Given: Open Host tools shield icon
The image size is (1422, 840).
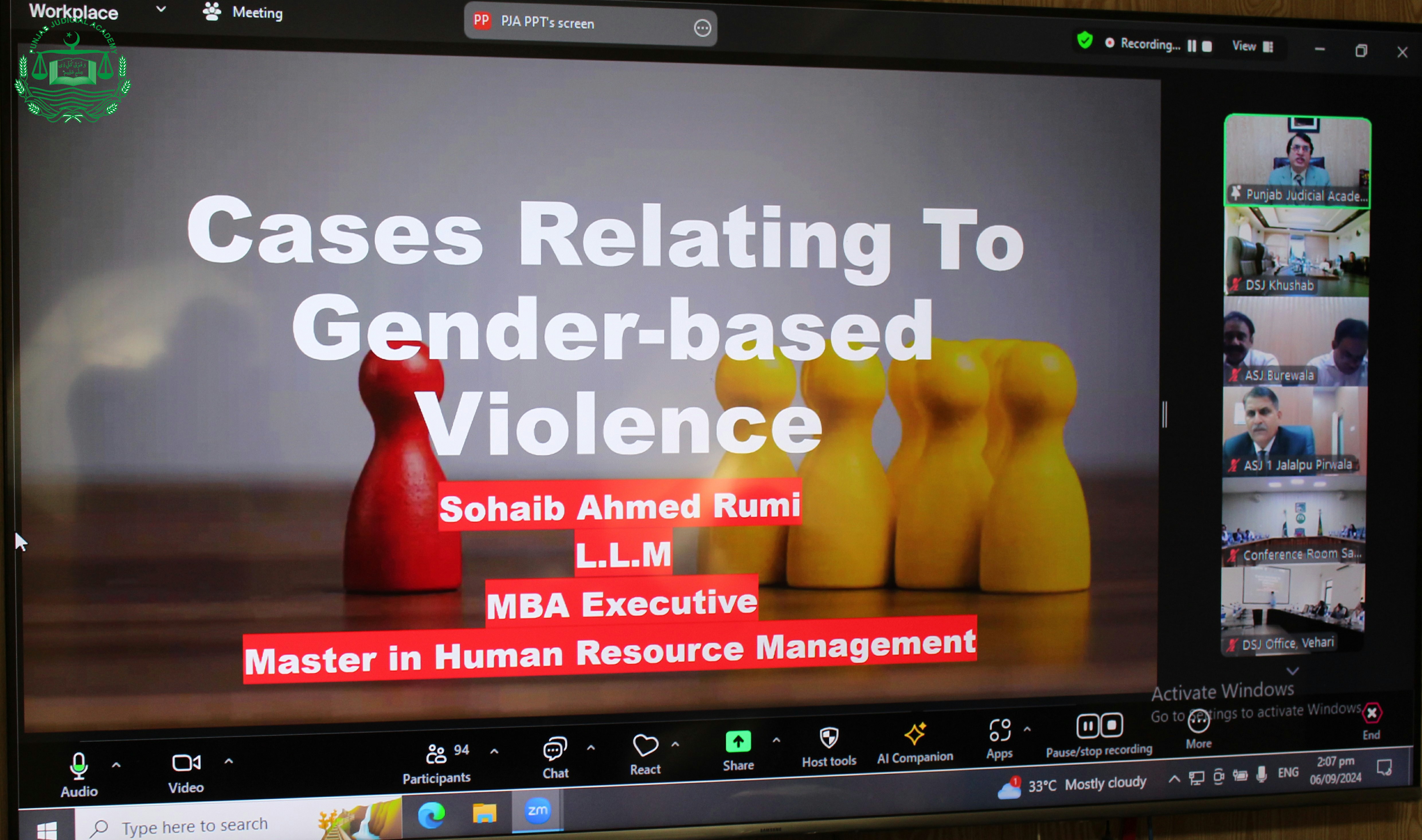Looking at the screenshot, I should point(829,738).
